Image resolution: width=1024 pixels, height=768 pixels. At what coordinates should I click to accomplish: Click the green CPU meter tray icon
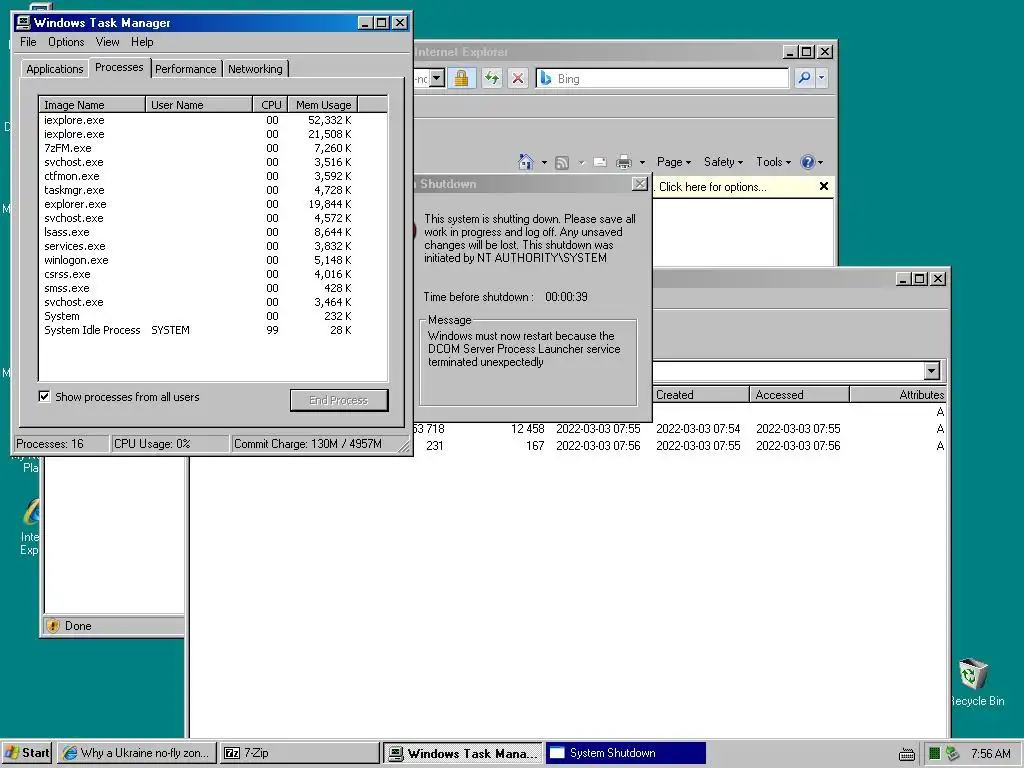click(935, 754)
